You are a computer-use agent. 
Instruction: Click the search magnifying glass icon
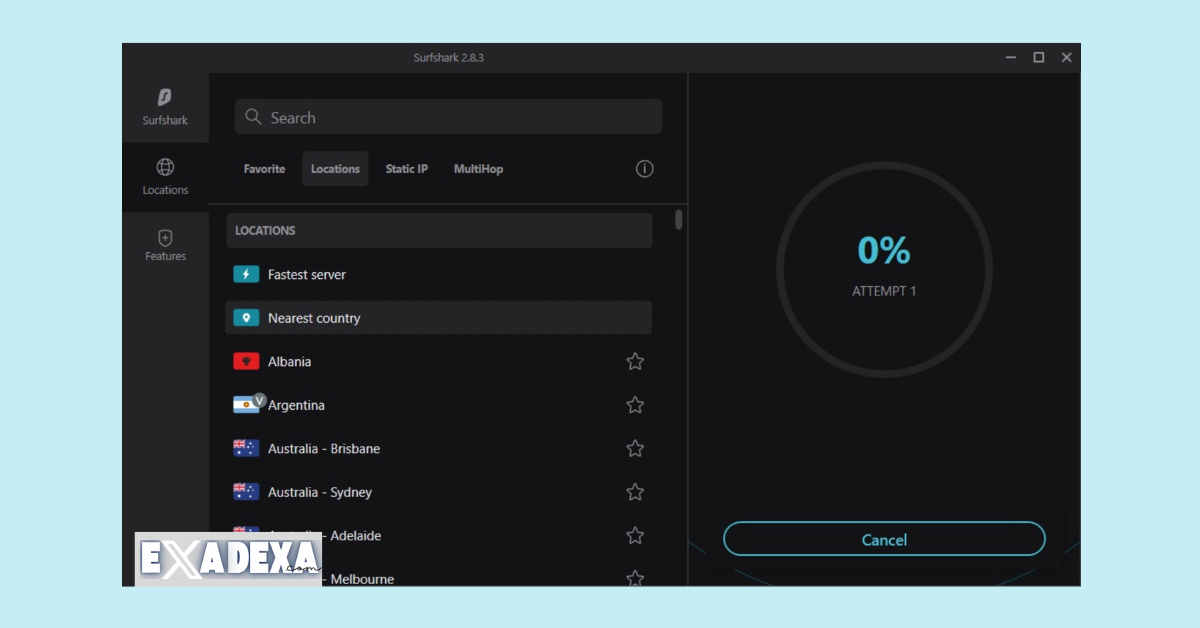coord(253,116)
